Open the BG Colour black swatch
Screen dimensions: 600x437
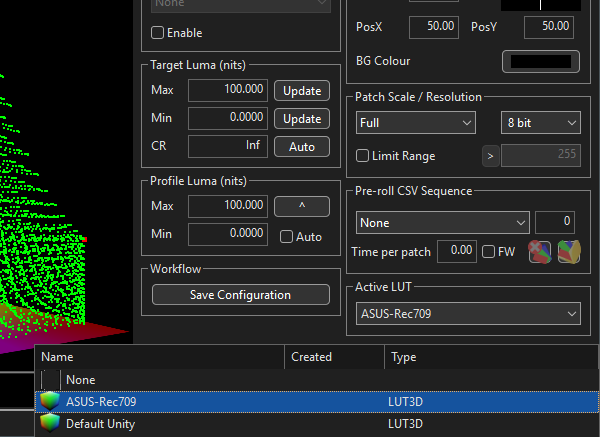[x=541, y=62]
